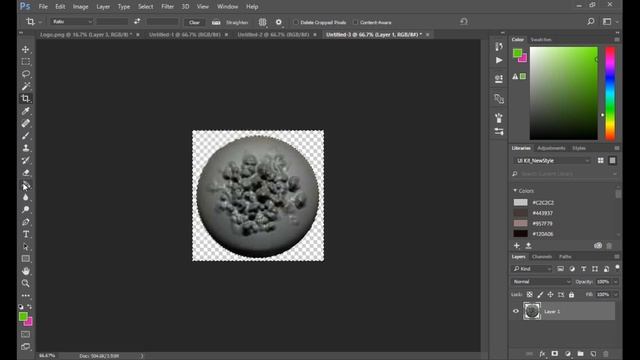The width and height of the screenshot is (640, 360).
Task: Select the Healing Brush tool
Action: tap(26, 123)
